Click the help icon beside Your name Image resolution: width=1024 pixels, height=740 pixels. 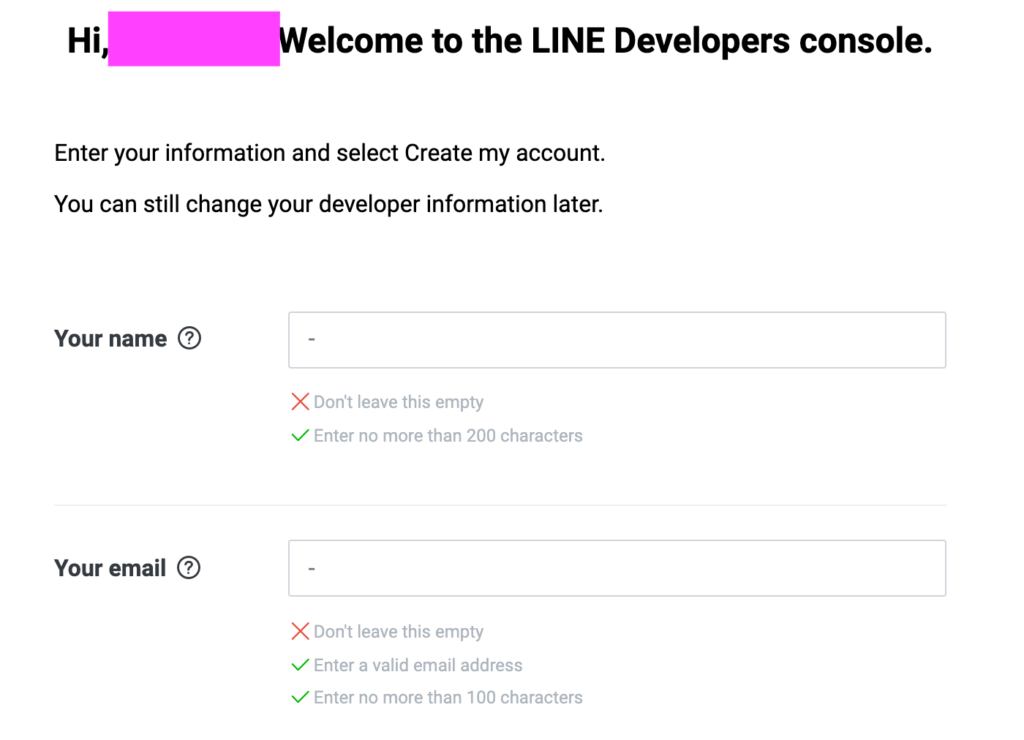click(189, 338)
